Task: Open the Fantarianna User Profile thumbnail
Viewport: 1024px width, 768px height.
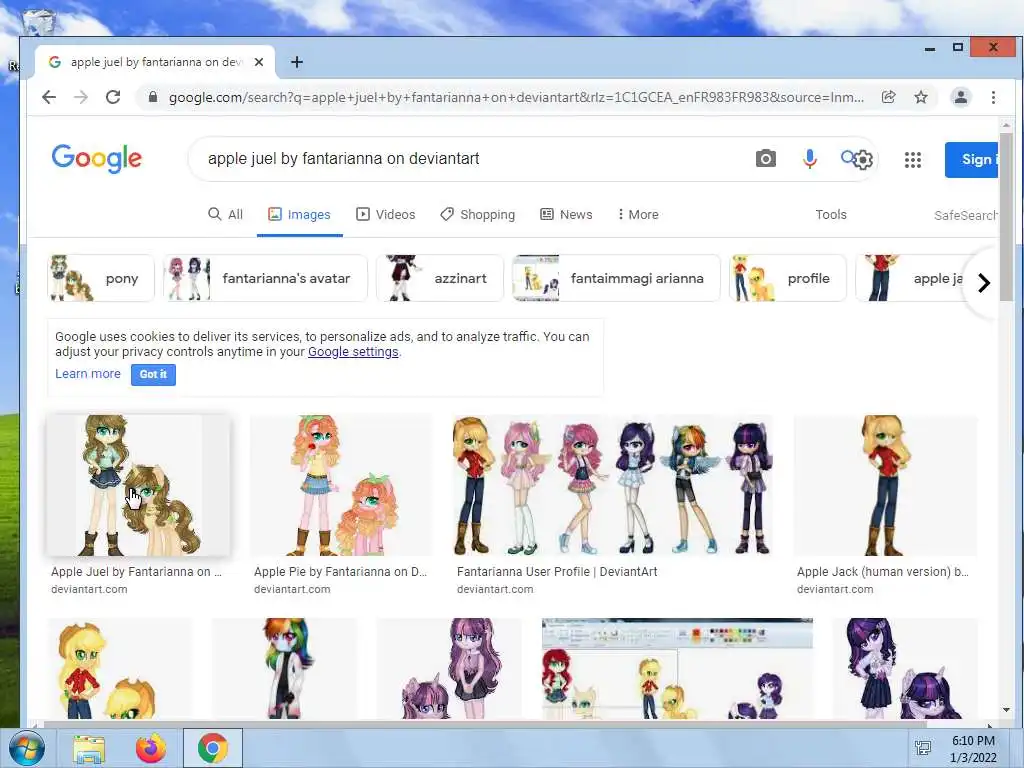Action: click(x=613, y=485)
